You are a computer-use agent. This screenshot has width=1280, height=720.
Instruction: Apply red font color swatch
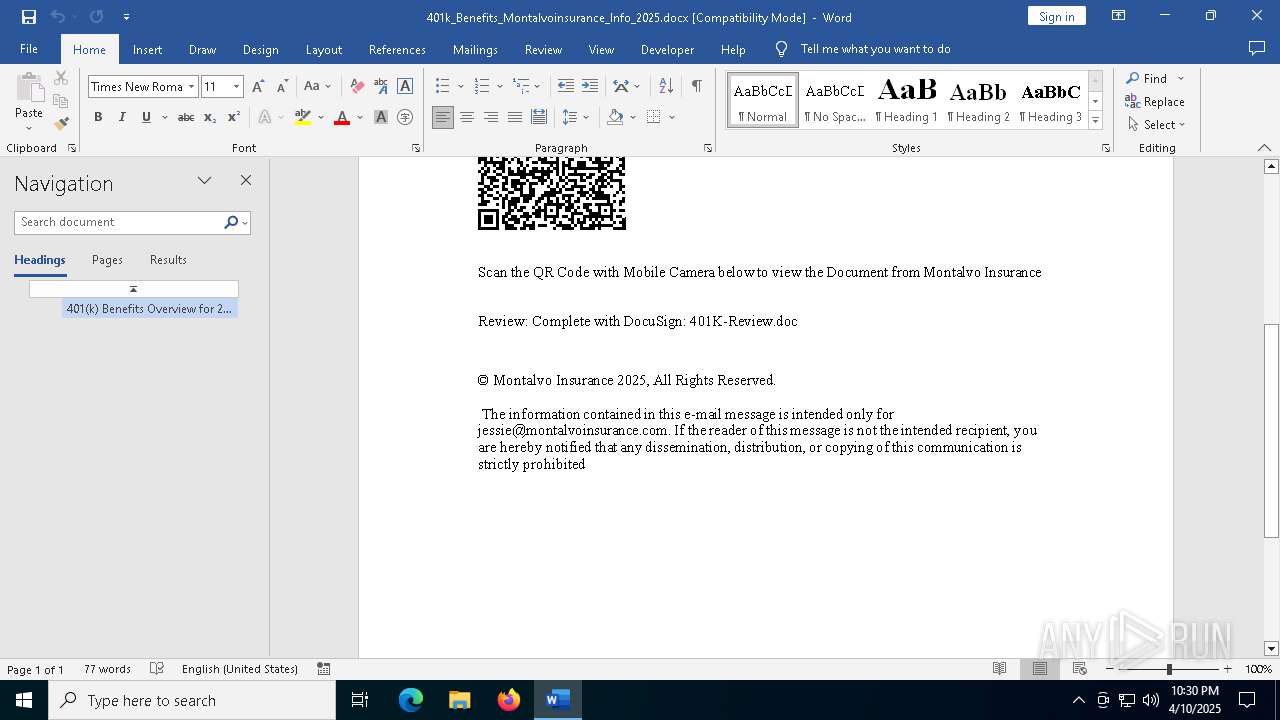tap(342, 118)
